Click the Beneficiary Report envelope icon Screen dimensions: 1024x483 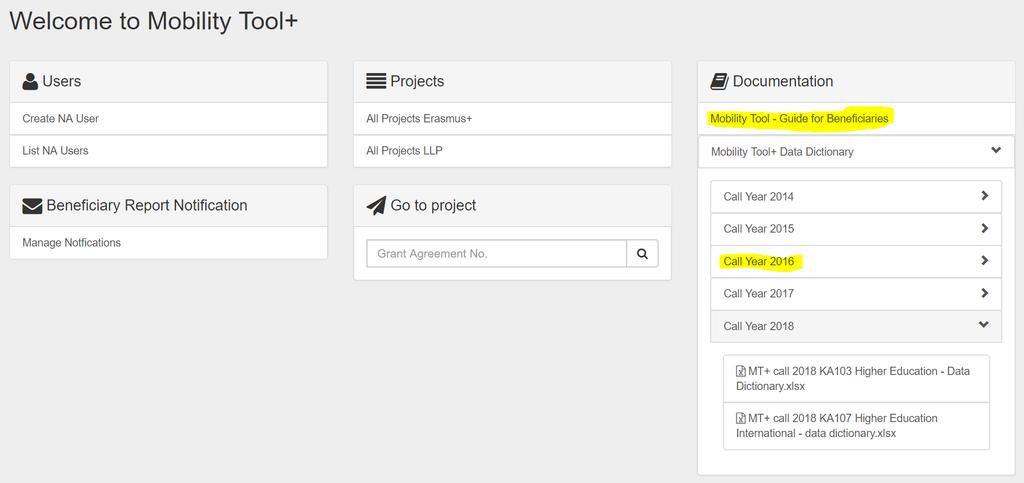[x=32, y=206]
